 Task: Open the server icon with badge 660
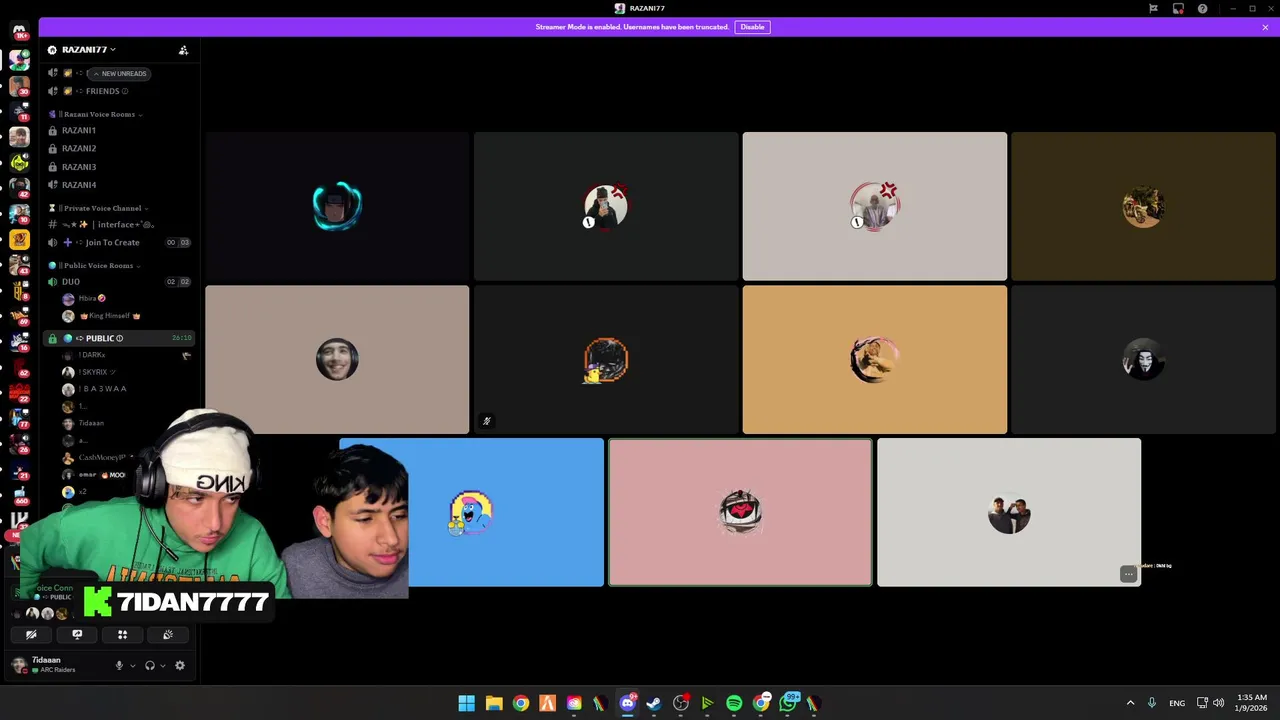[19, 495]
